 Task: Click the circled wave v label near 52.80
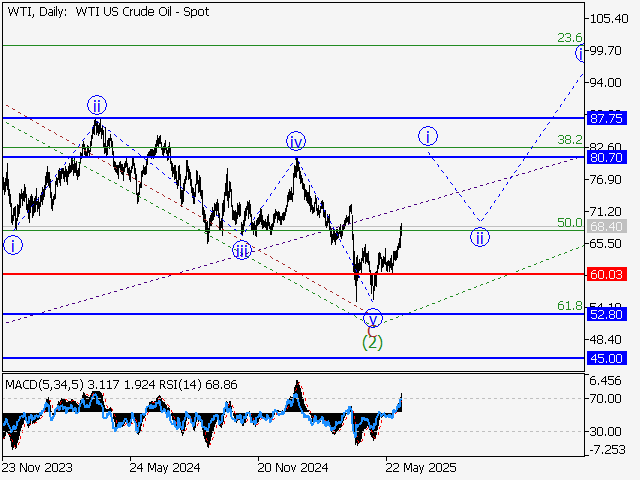(372, 319)
